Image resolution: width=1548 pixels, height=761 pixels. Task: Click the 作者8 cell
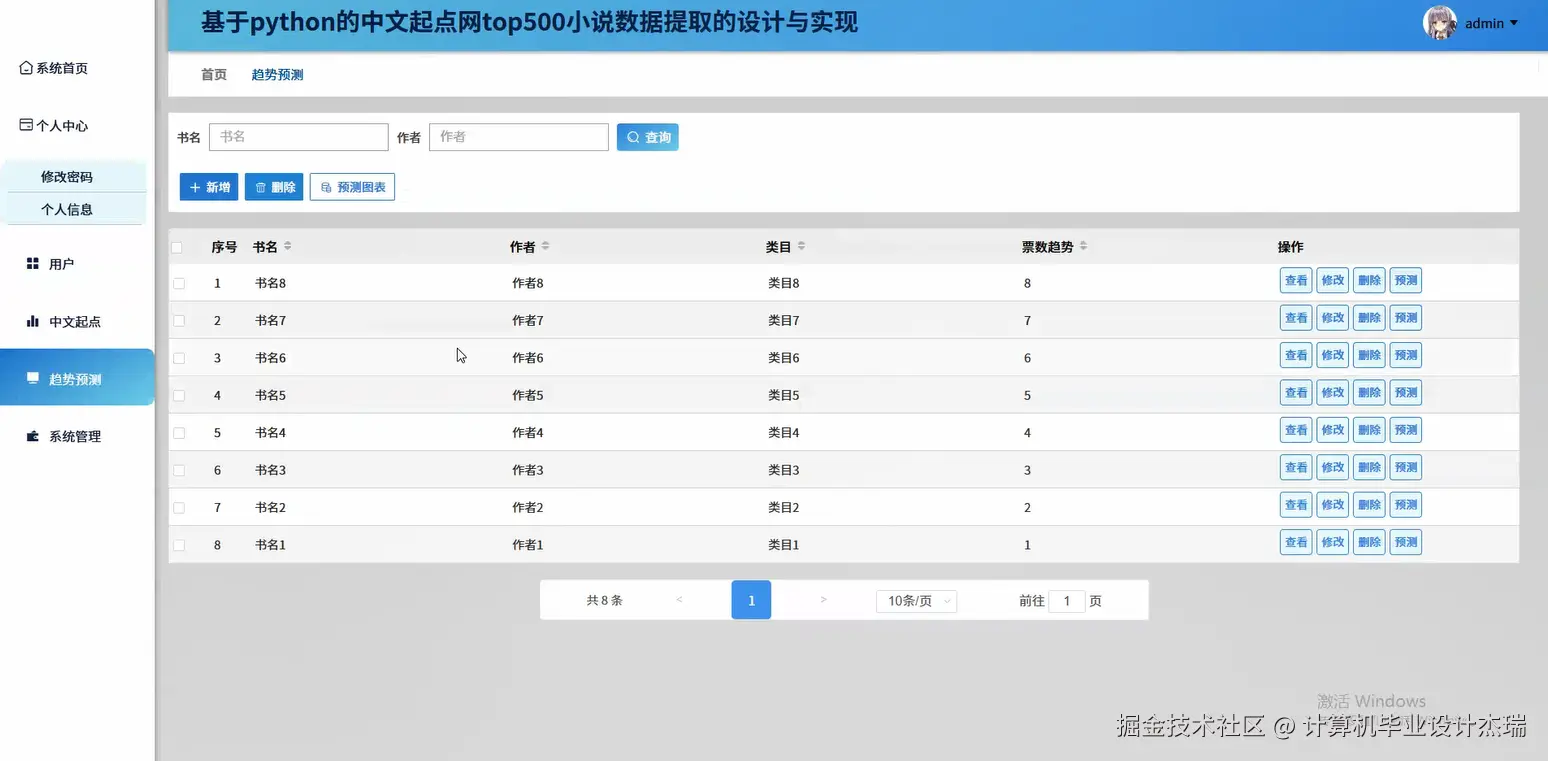pos(528,283)
